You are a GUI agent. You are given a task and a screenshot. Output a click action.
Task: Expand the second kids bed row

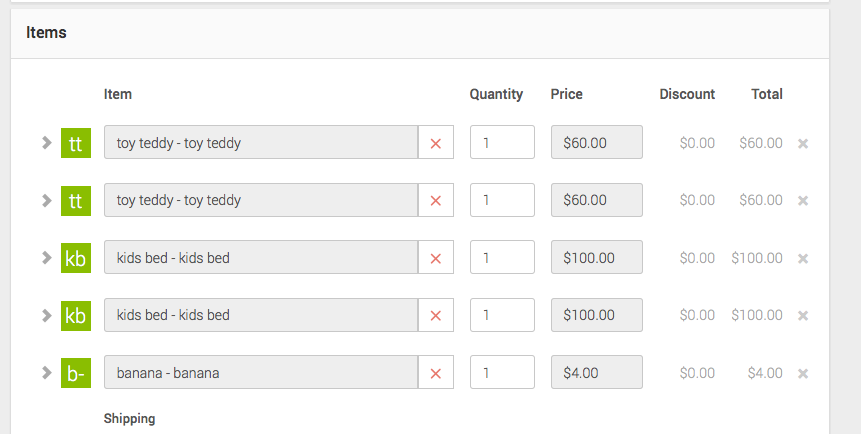pos(46,315)
